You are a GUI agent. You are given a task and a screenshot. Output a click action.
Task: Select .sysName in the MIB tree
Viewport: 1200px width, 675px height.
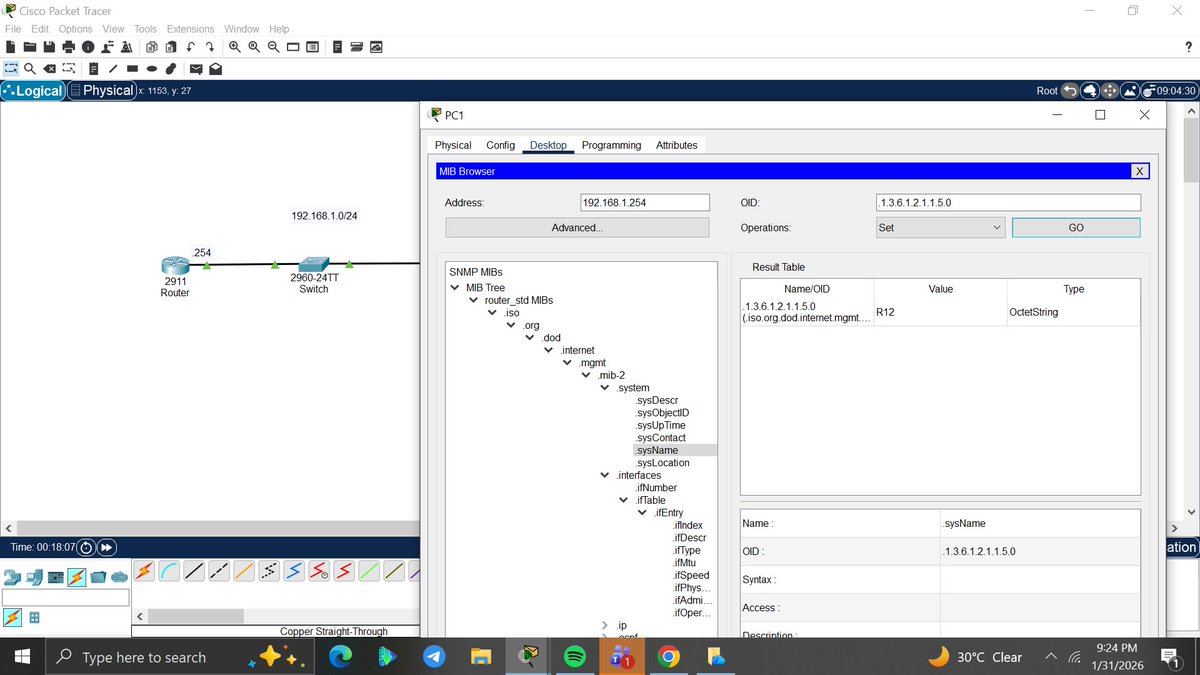coord(657,450)
